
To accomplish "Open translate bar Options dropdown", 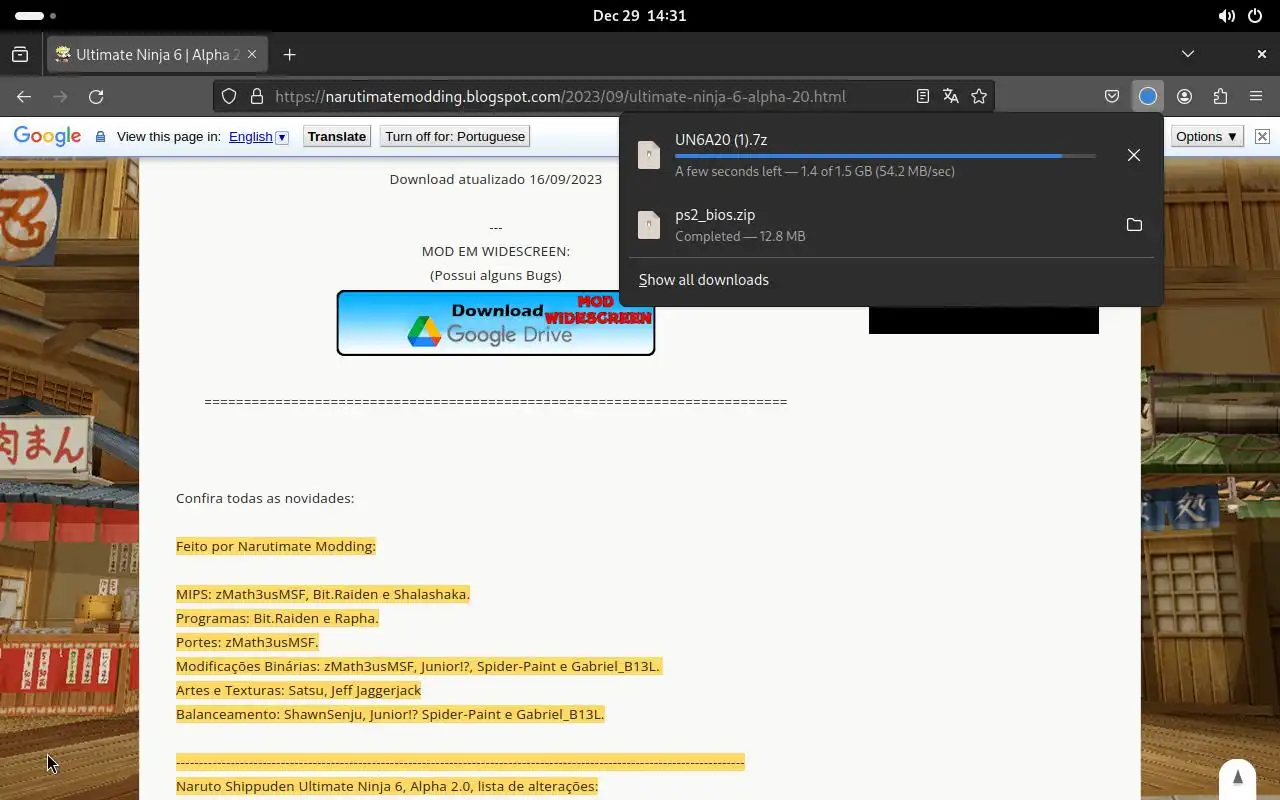I will (1207, 137).
